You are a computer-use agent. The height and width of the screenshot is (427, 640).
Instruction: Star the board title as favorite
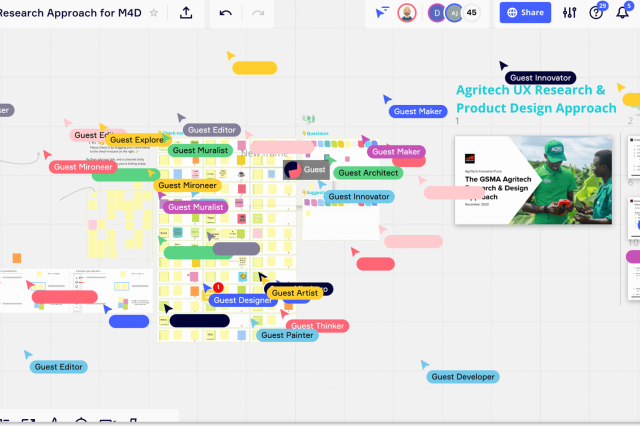(153, 13)
